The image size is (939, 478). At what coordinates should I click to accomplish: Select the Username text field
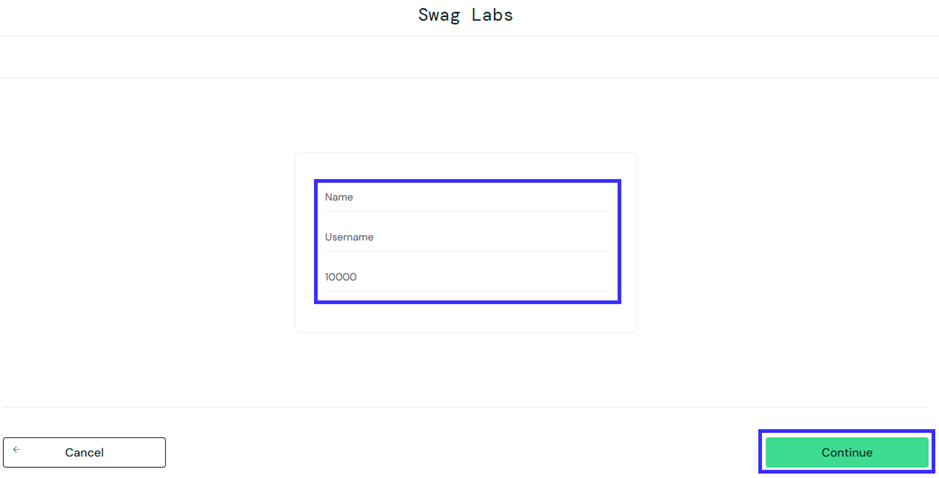coord(465,238)
